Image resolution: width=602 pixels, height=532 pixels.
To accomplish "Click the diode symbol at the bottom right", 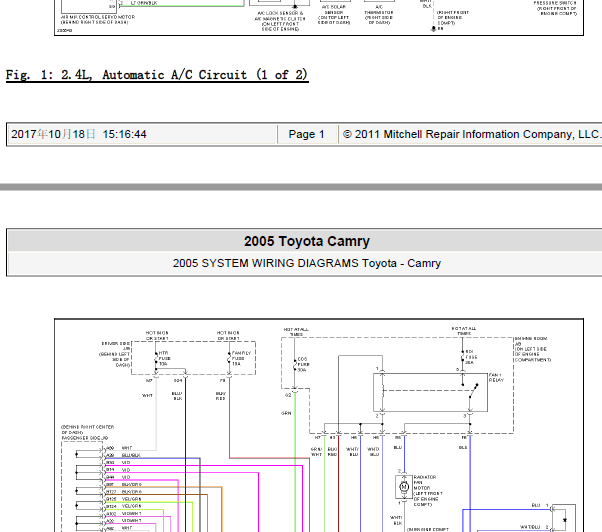I will 565,520.
